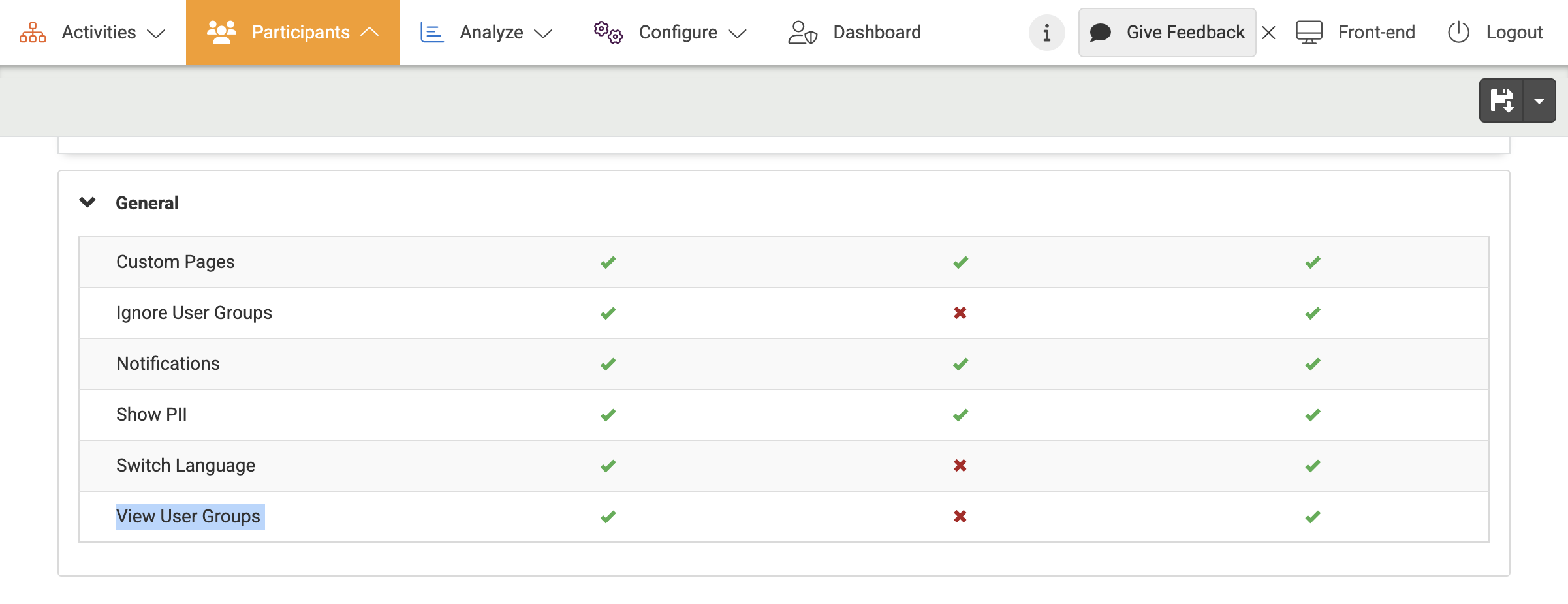Click the Activities org-chart icon
The image size is (1568, 604).
(33, 33)
